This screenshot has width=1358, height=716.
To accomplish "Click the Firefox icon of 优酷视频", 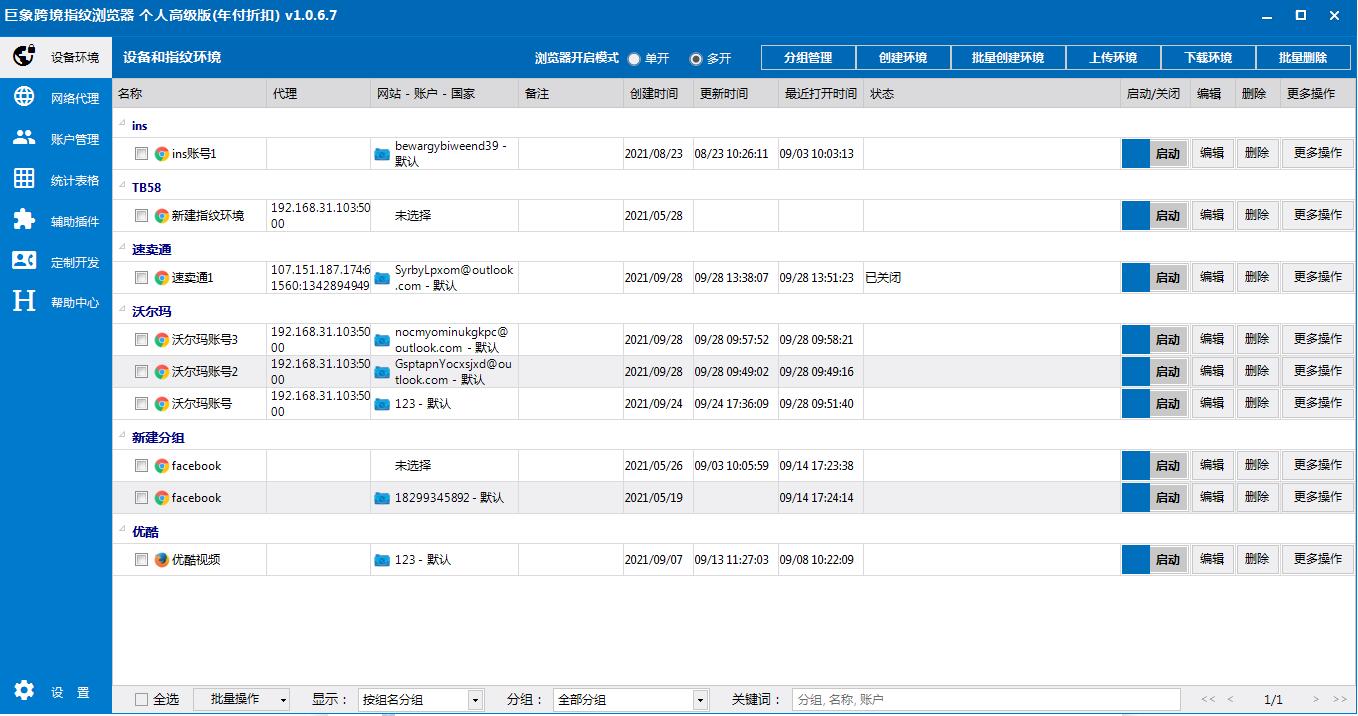I will [162, 560].
